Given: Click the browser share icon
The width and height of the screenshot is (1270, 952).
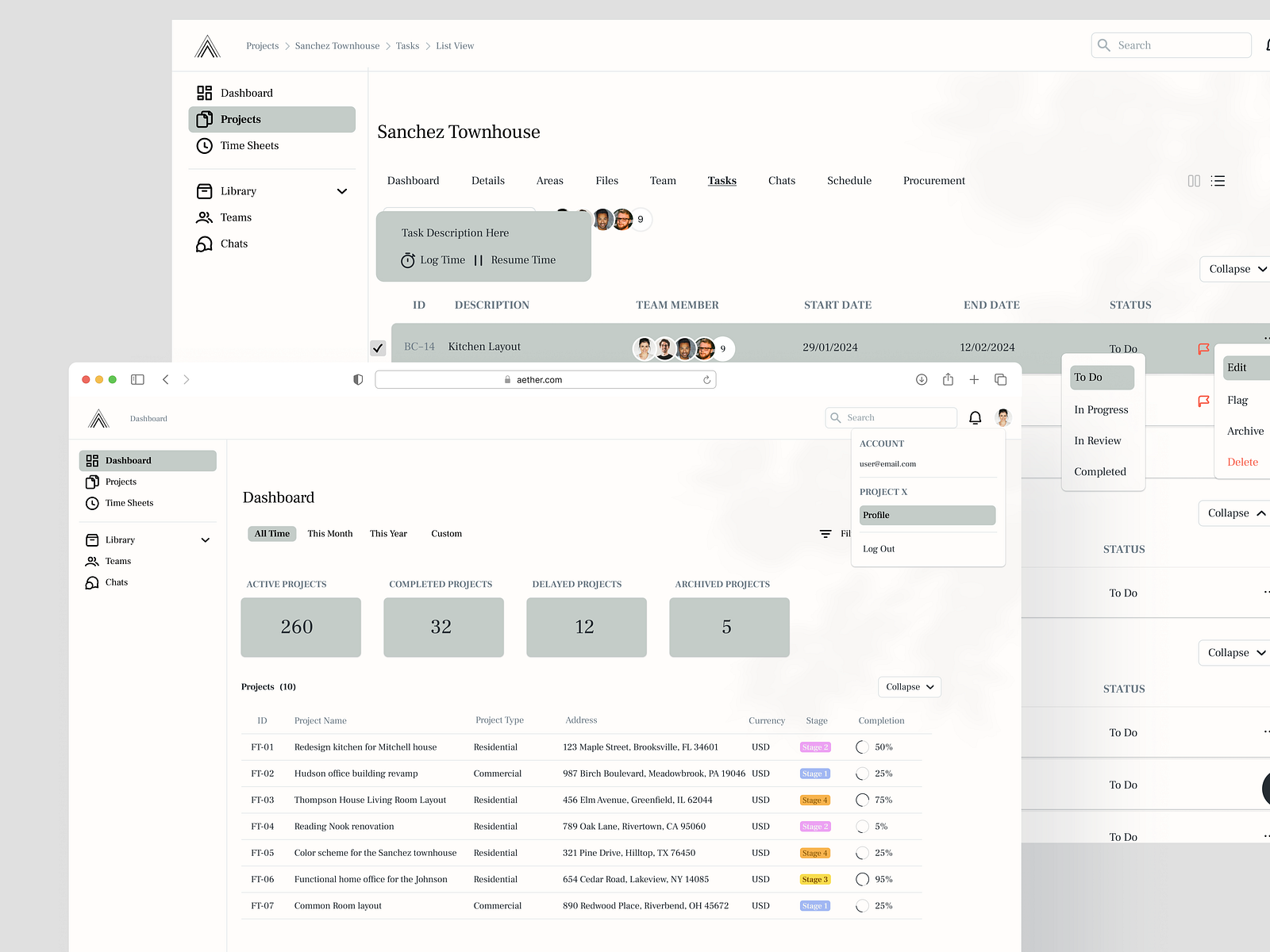Looking at the screenshot, I should 948,380.
